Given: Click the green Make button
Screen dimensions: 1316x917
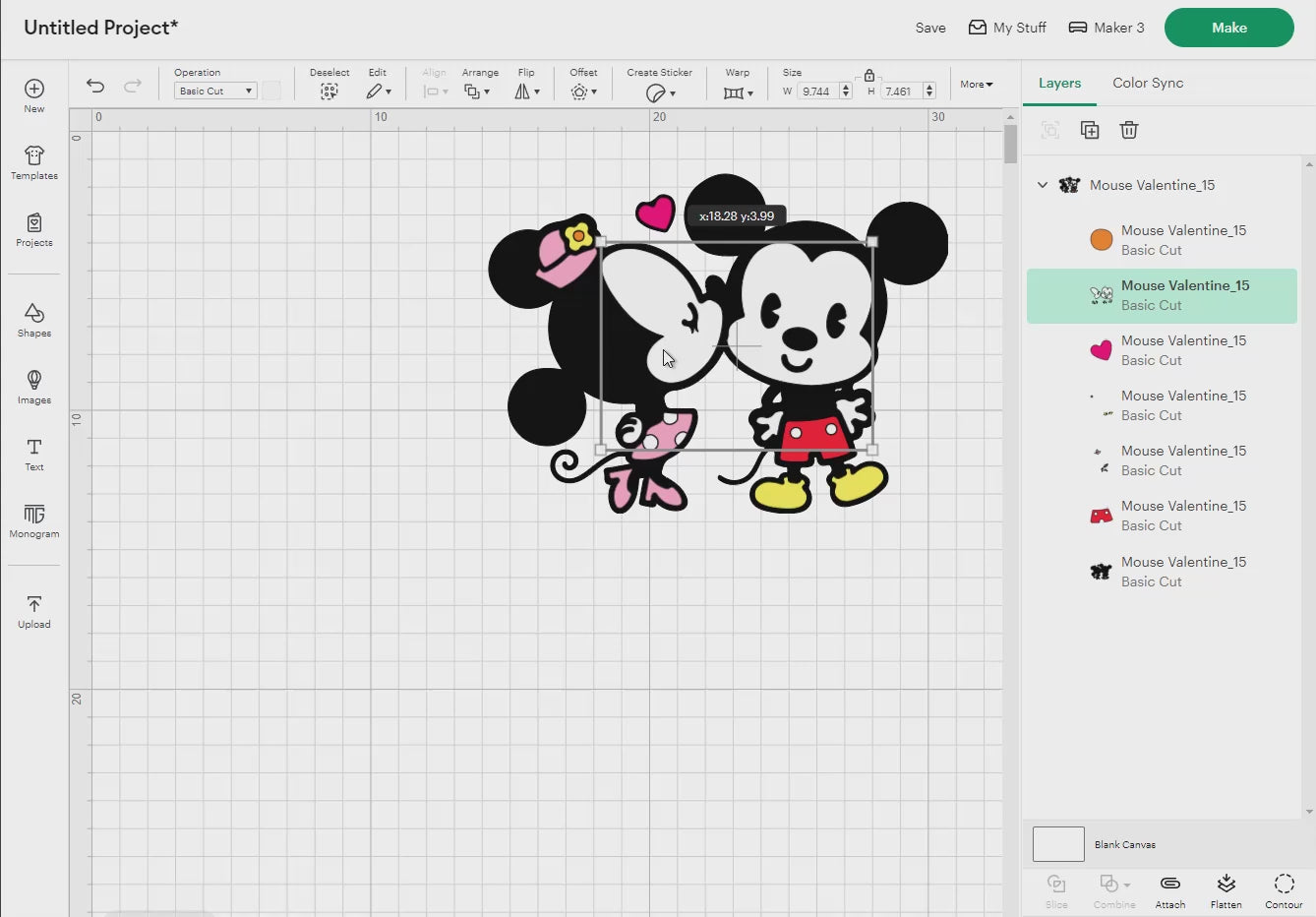Looking at the screenshot, I should point(1229,28).
